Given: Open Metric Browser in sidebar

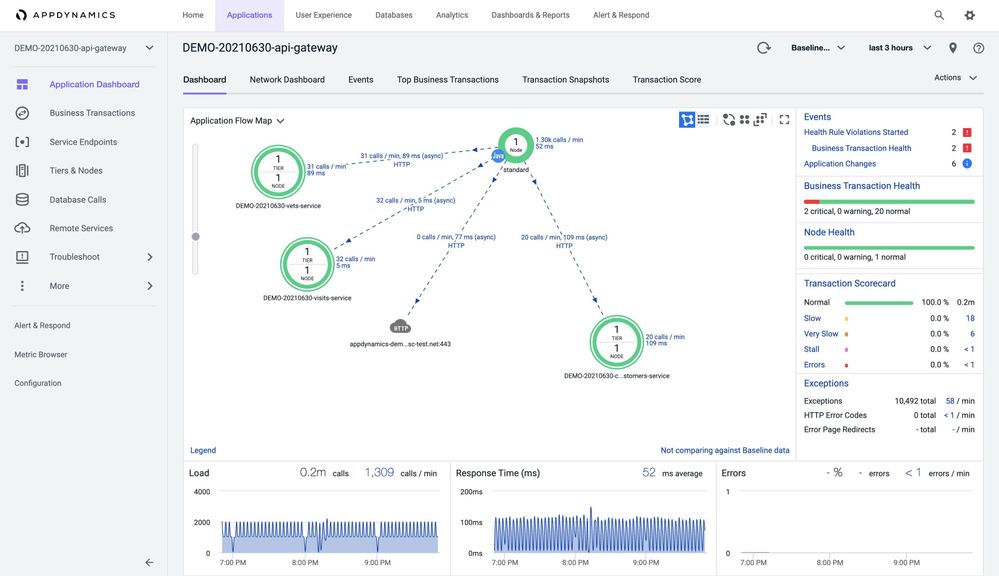Looking at the screenshot, I should 41,355.
